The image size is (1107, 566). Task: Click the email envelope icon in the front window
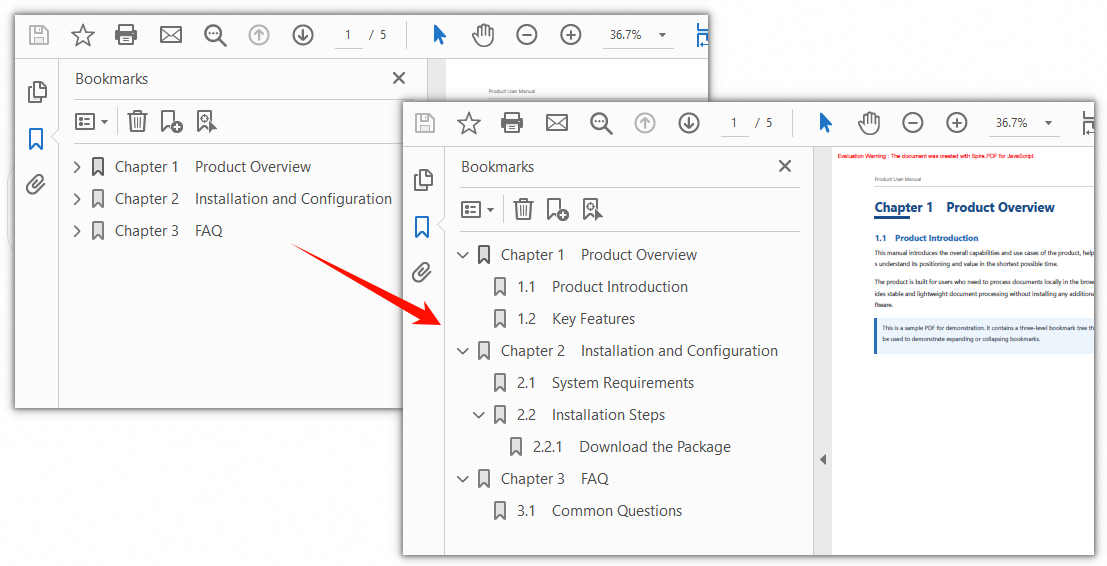pos(557,124)
